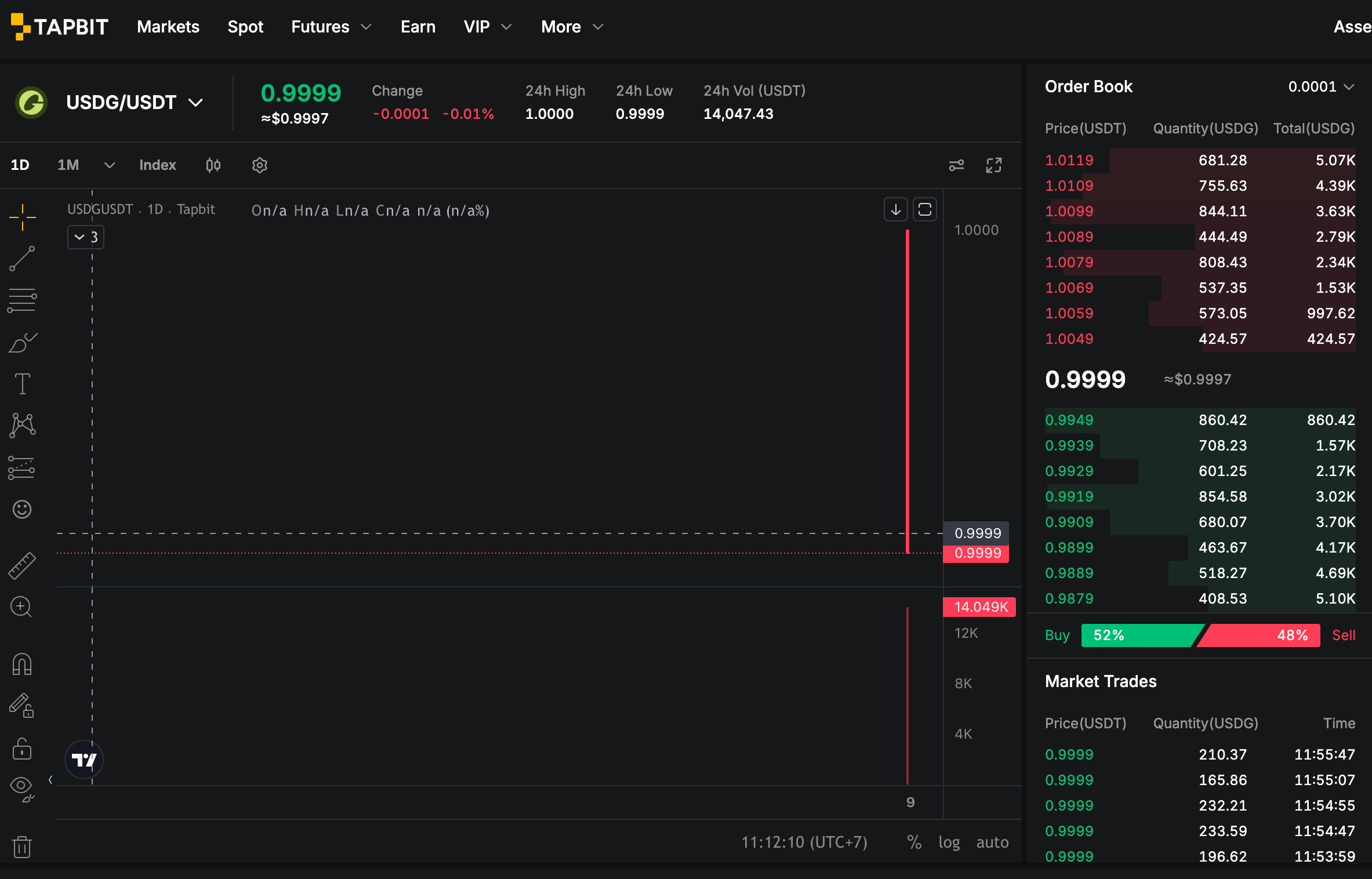Click the Assets link in header
The image size is (1372, 879).
point(1352,27)
